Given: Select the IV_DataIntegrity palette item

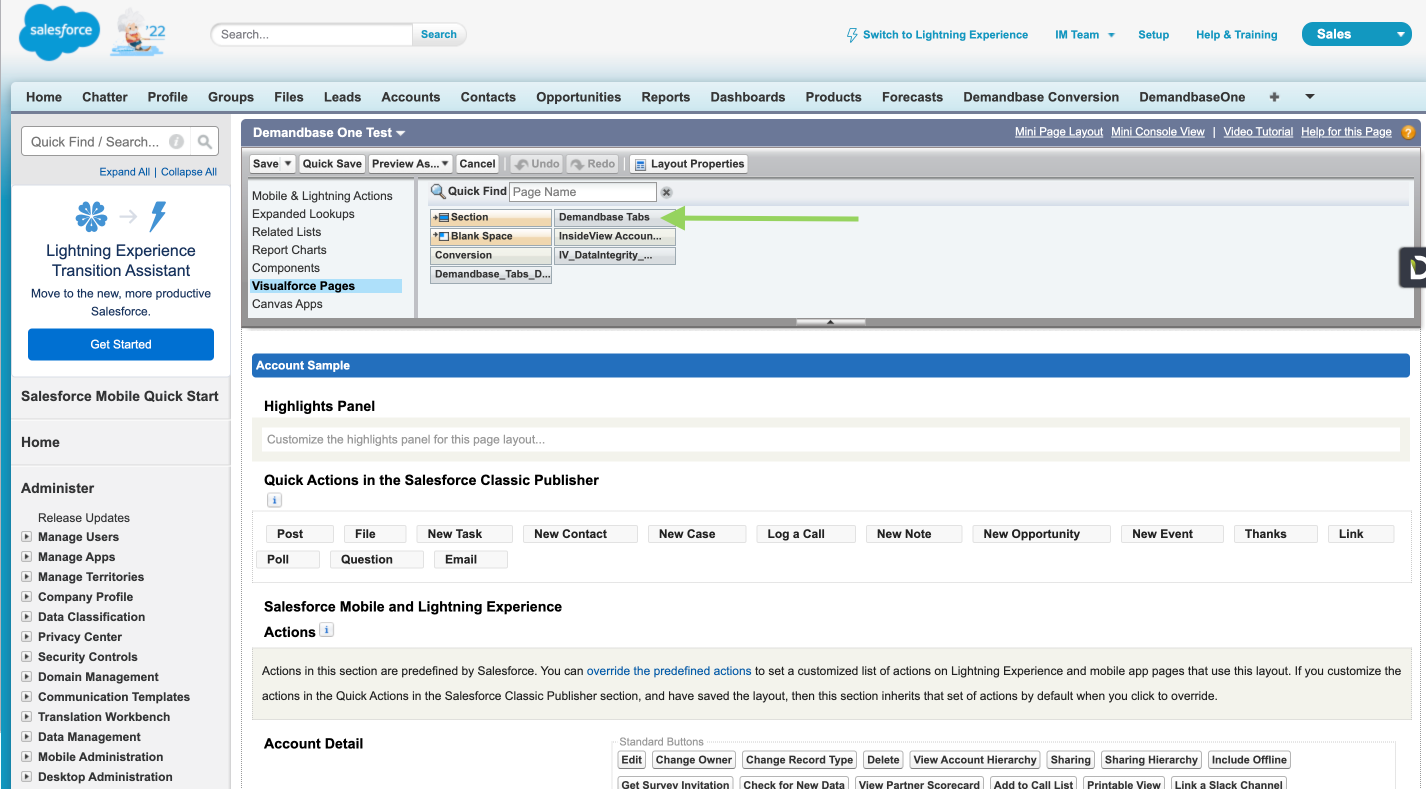Looking at the screenshot, I should pyautogui.click(x=615, y=255).
